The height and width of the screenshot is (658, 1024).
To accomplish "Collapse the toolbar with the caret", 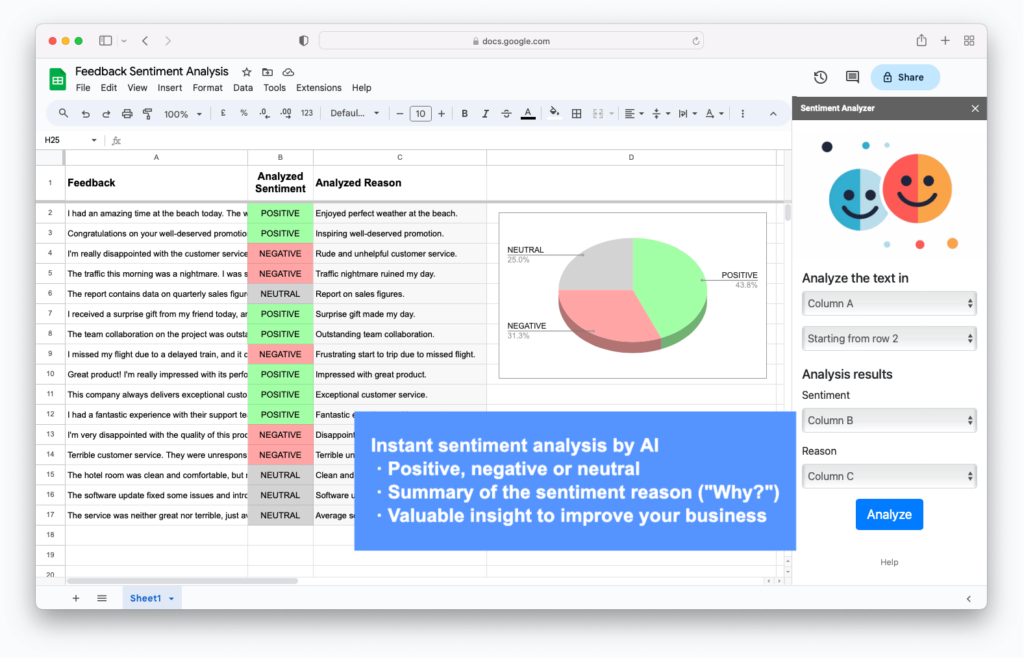I will click(x=773, y=114).
